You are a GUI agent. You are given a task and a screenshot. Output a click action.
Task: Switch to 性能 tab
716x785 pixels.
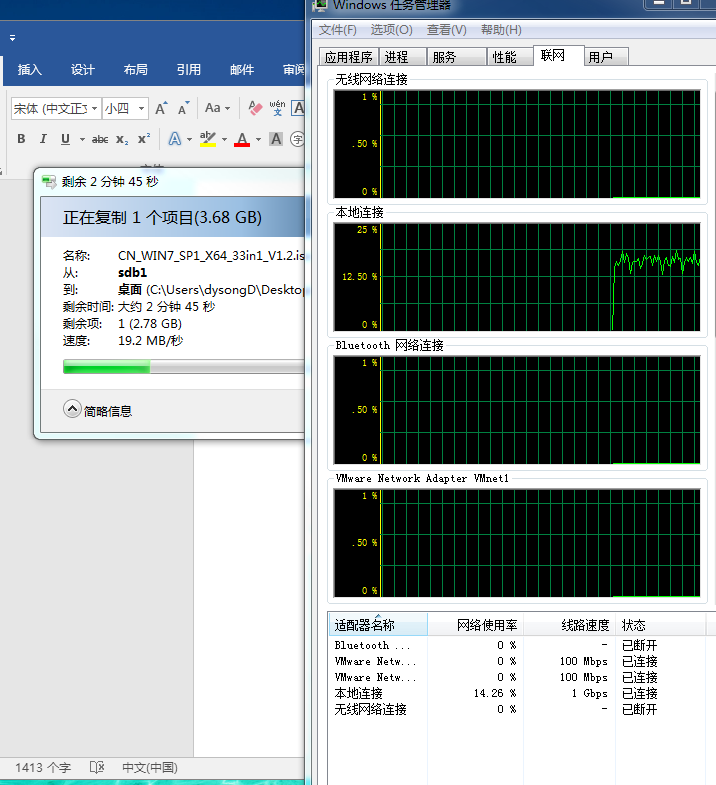(x=510, y=57)
